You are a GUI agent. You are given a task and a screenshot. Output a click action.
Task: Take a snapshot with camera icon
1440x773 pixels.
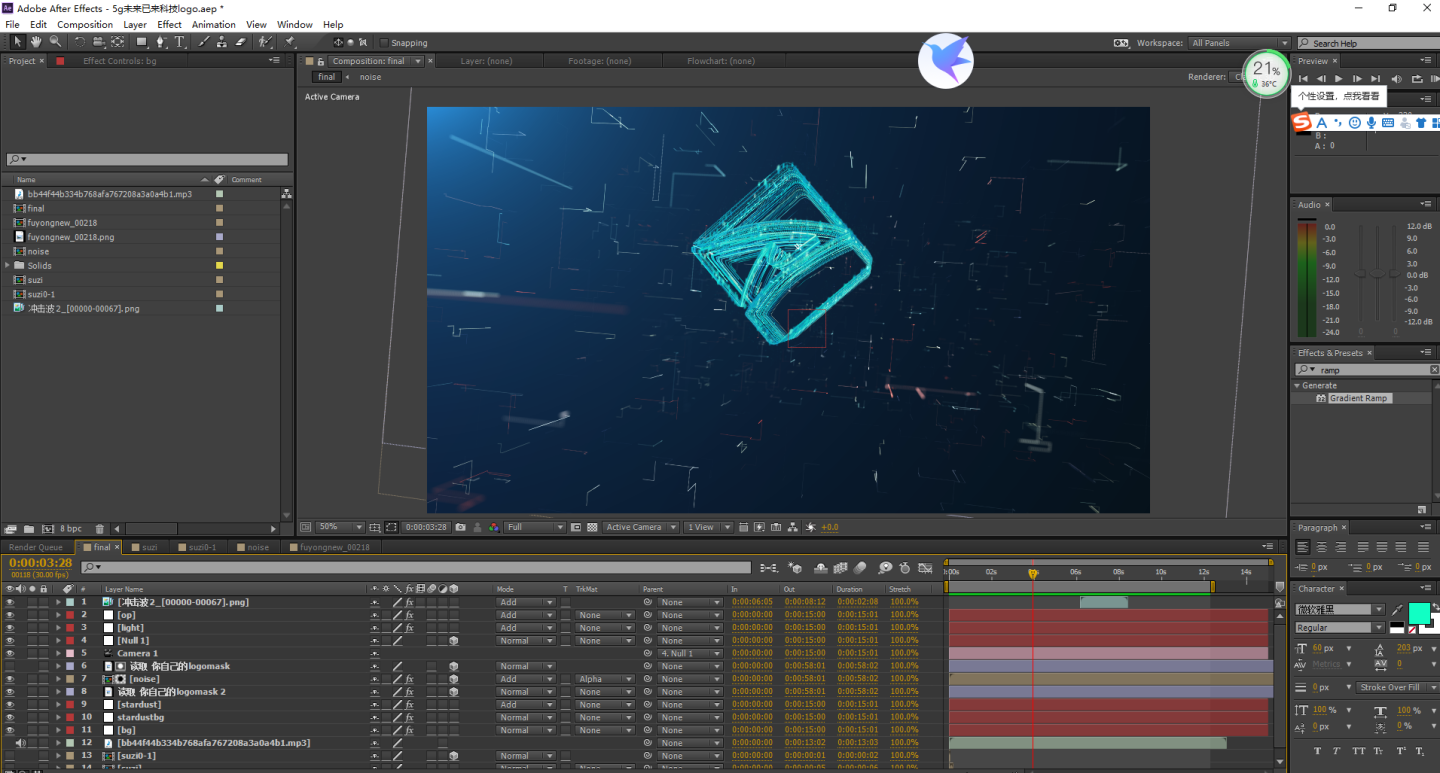460,527
